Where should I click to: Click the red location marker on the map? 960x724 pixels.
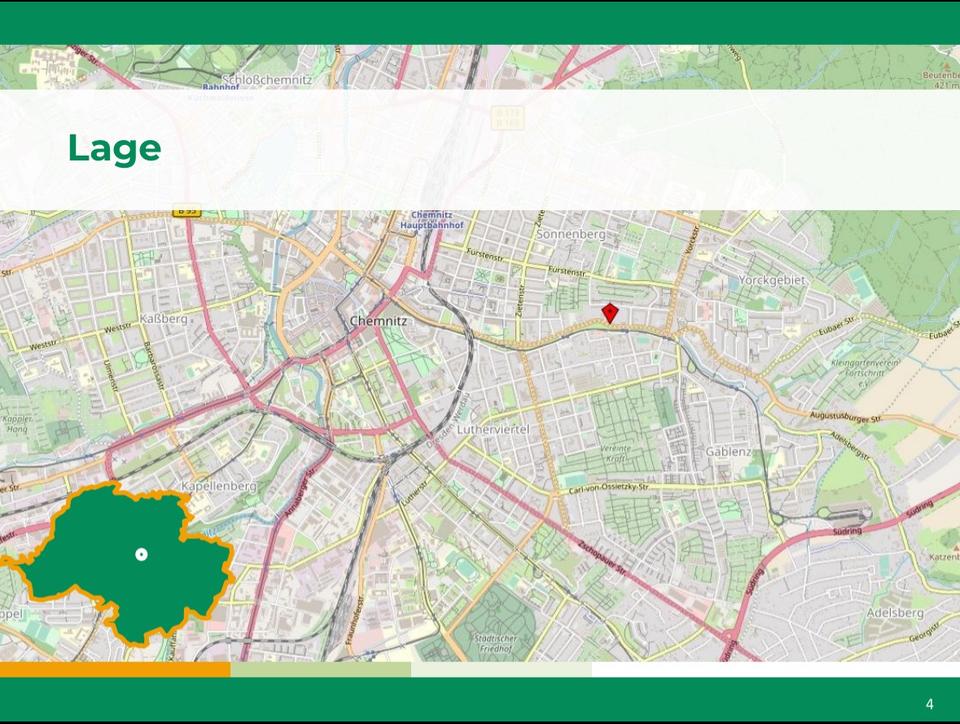coord(610,313)
